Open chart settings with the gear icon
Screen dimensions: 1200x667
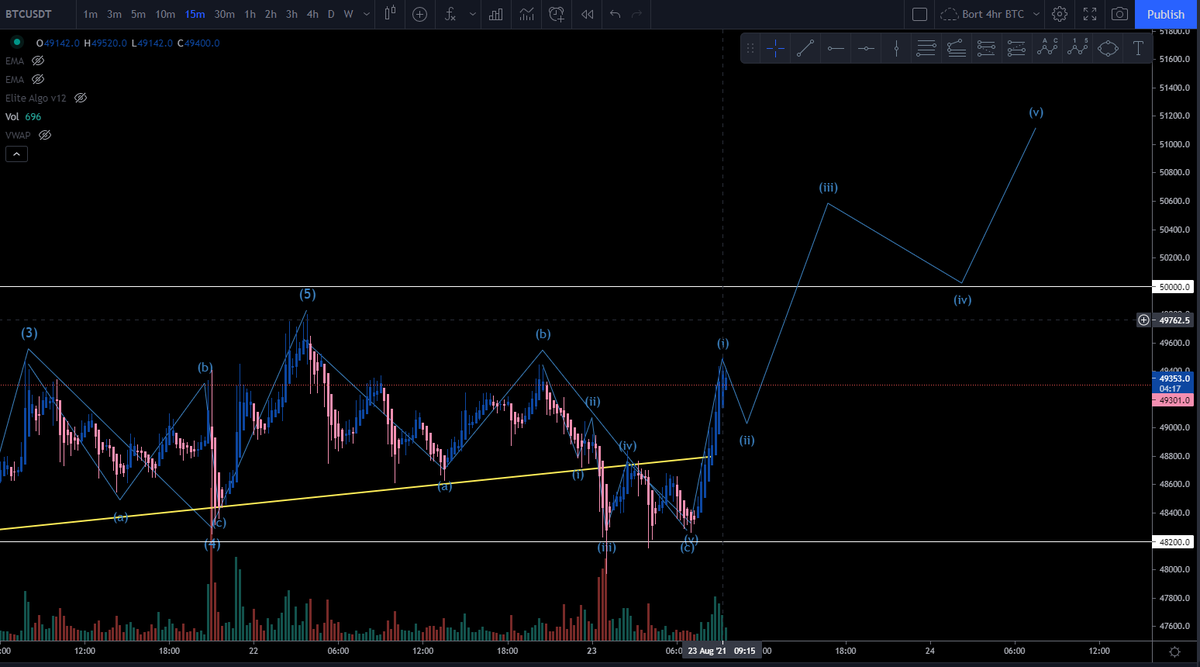(1059, 14)
